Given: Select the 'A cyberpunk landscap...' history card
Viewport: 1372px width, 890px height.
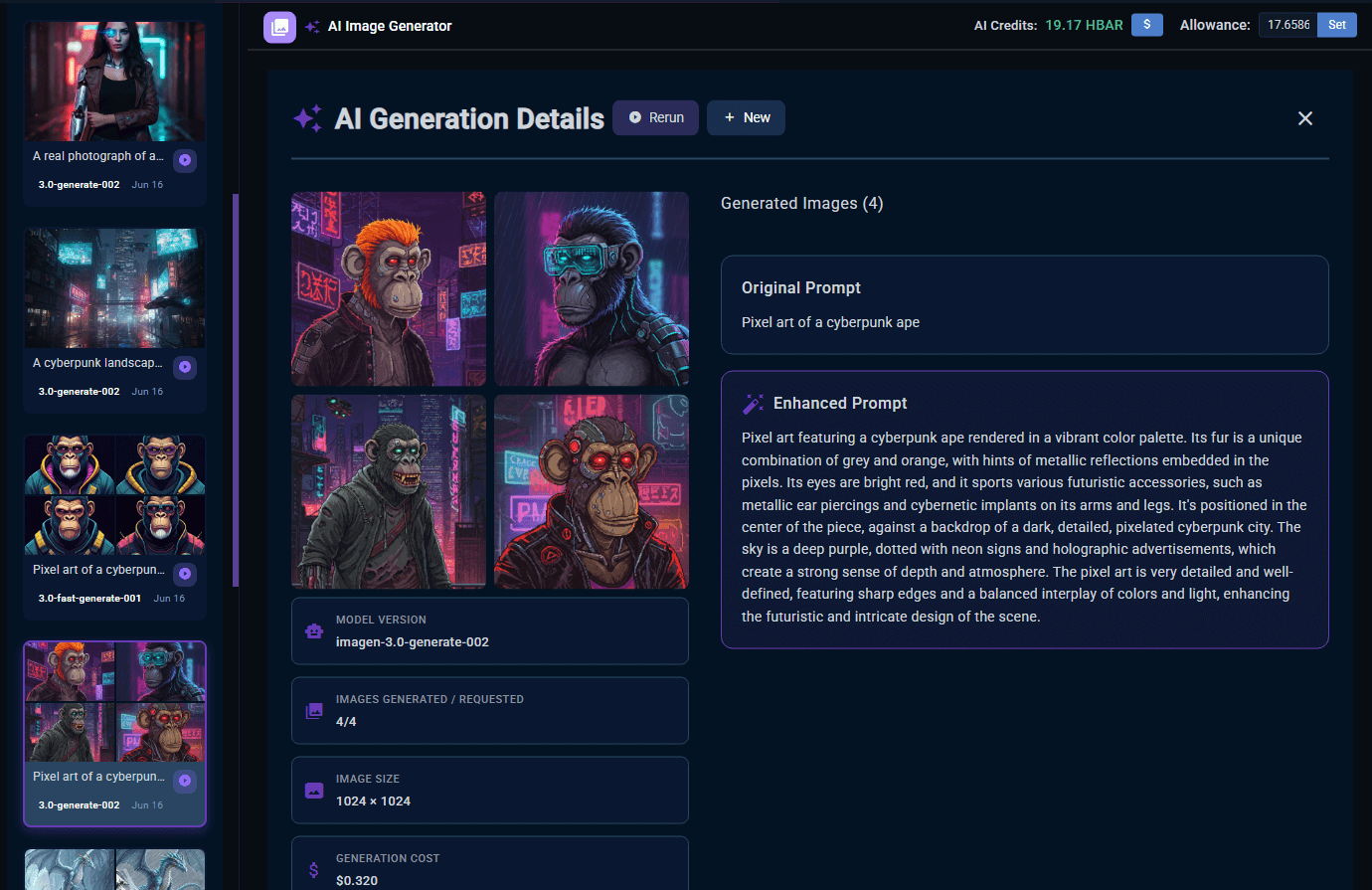Looking at the screenshot, I should pyautogui.click(x=114, y=320).
